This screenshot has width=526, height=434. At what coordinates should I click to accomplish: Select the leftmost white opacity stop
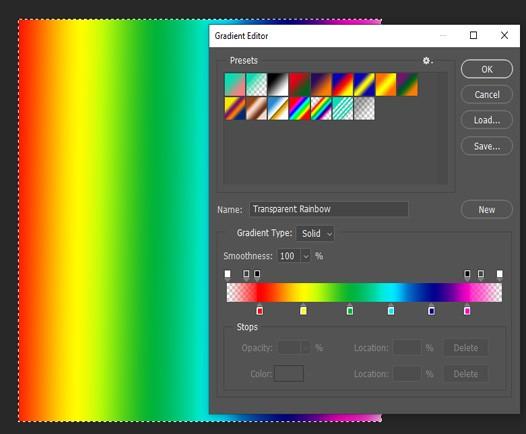click(x=227, y=275)
